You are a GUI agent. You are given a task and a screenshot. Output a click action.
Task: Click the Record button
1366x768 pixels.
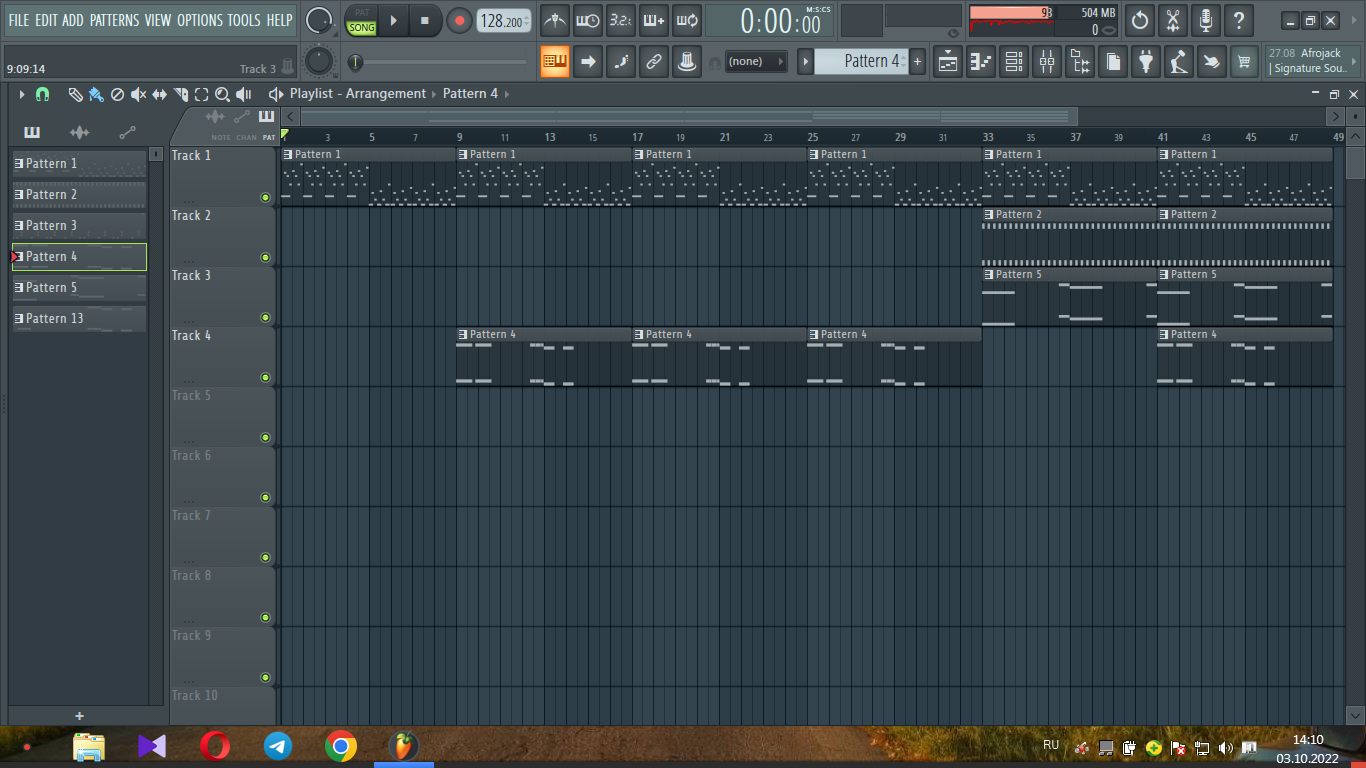click(x=459, y=20)
